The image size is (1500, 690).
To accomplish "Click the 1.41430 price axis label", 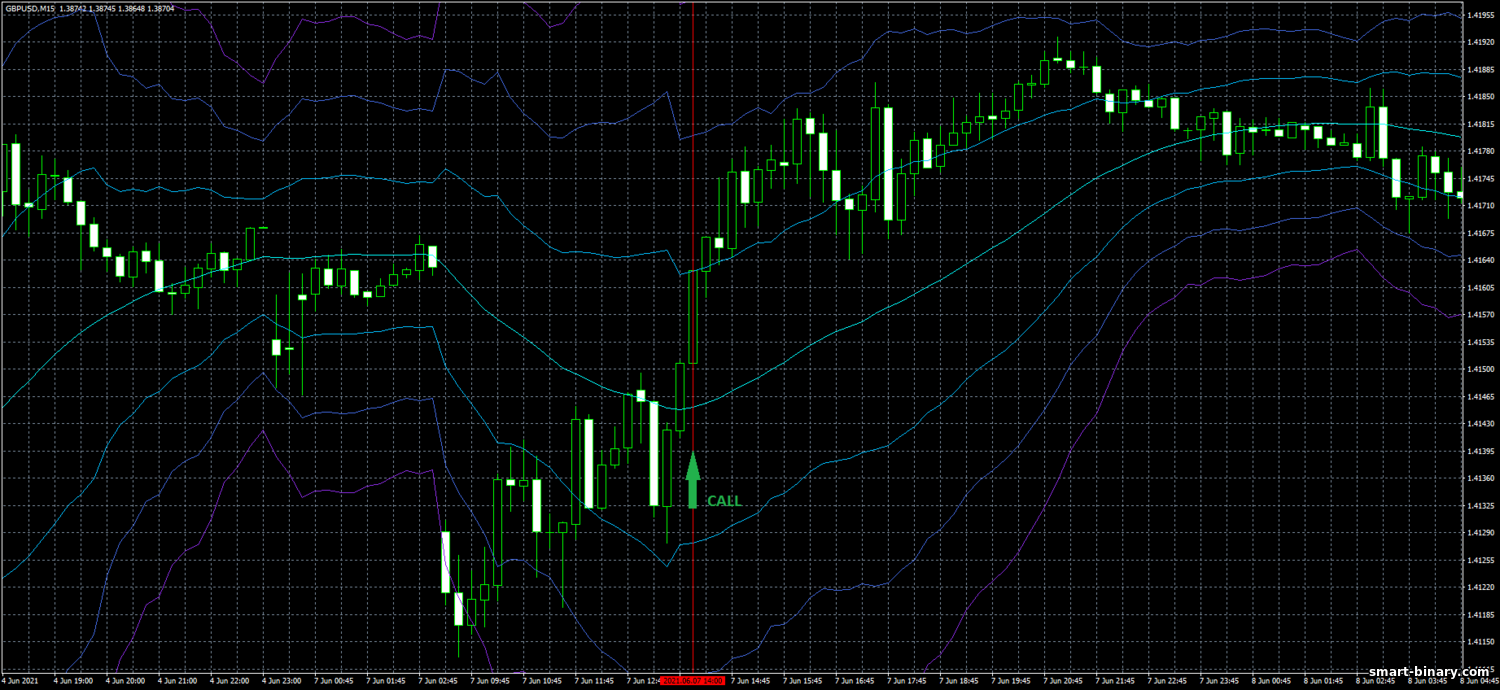I will (x=1479, y=424).
